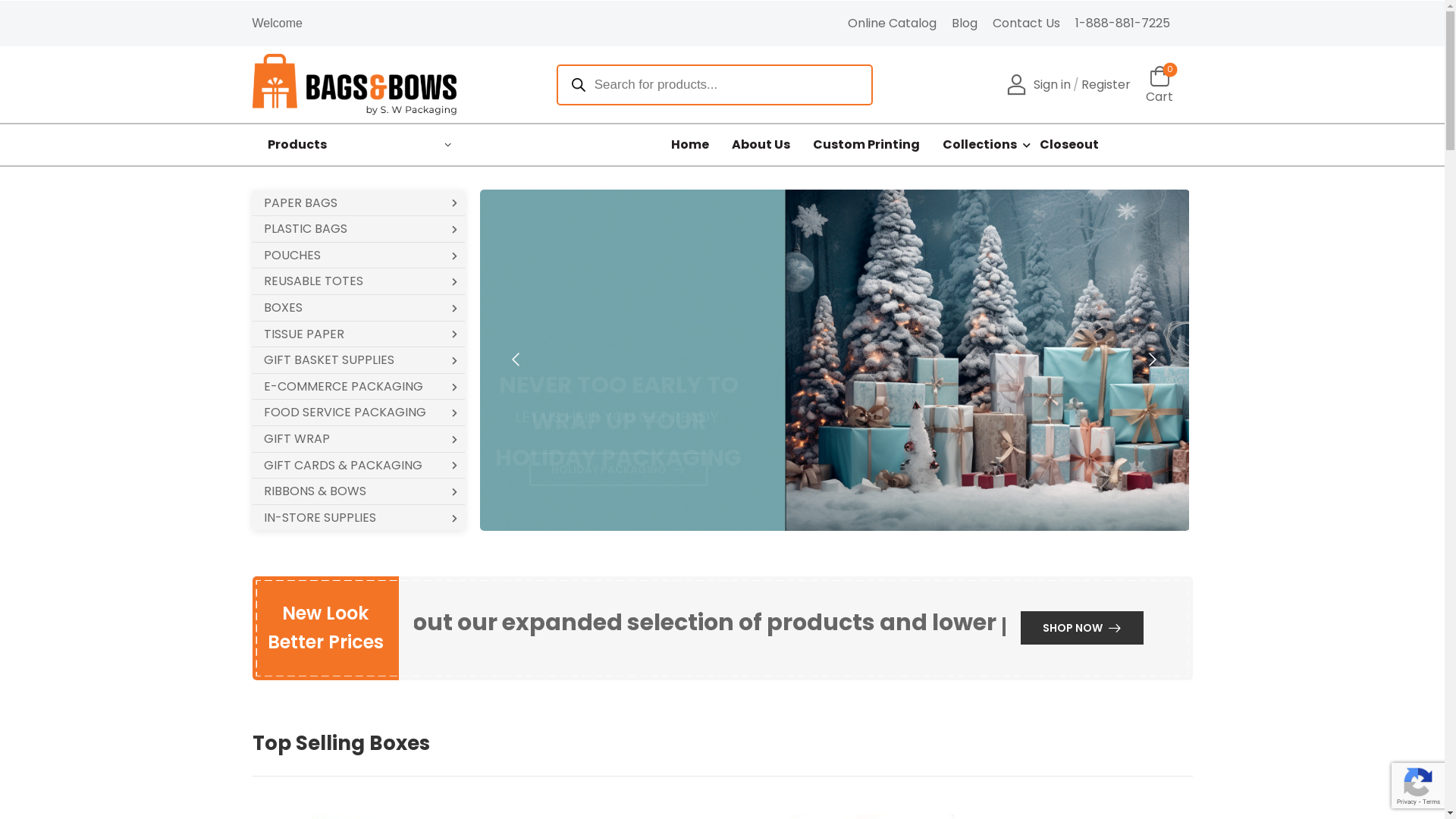This screenshot has height=819, width=1456.
Task: Click the search magnifier icon
Action: click(578, 85)
